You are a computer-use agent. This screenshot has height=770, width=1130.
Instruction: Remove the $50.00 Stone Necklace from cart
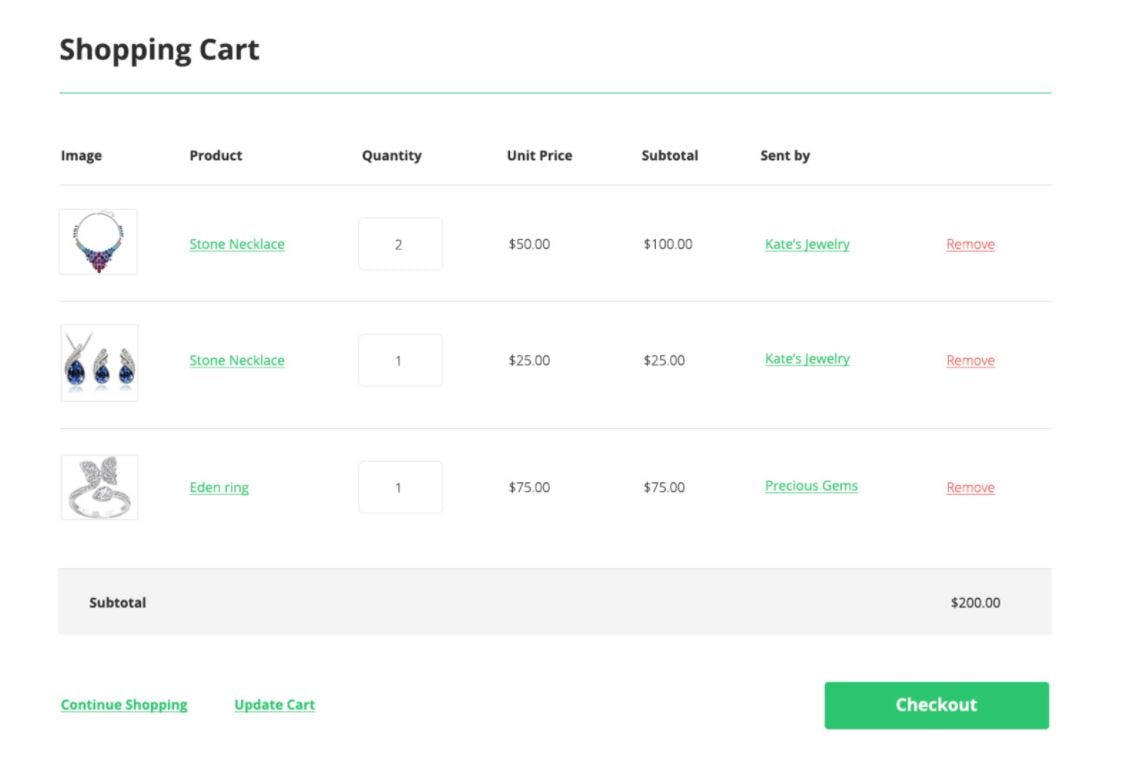point(970,244)
